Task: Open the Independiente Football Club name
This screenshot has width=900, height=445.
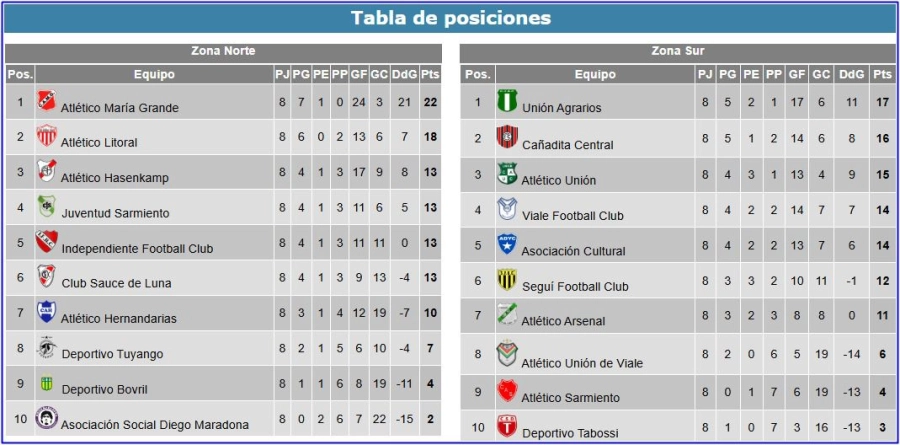Action: tap(137, 249)
